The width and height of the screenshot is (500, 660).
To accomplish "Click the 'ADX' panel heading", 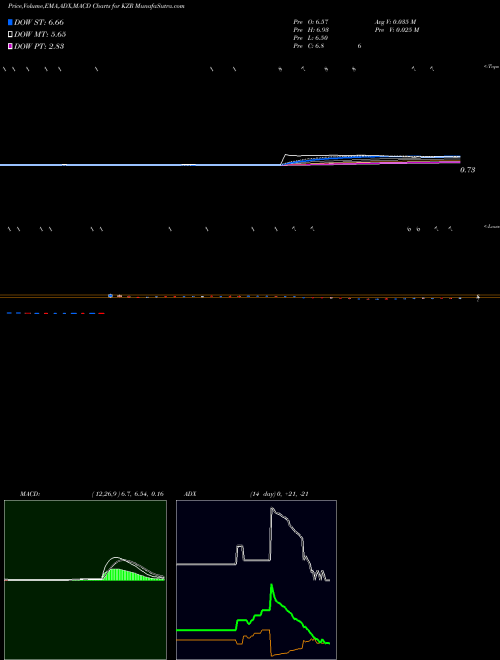I will [x=190, y=494].
